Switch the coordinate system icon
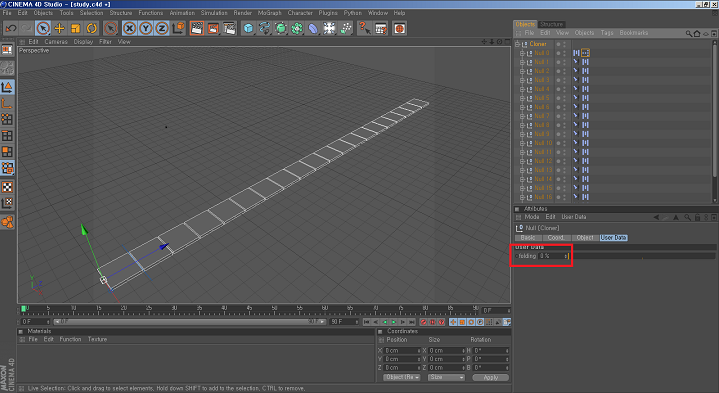The image size is (719, 393). point(178,28)
